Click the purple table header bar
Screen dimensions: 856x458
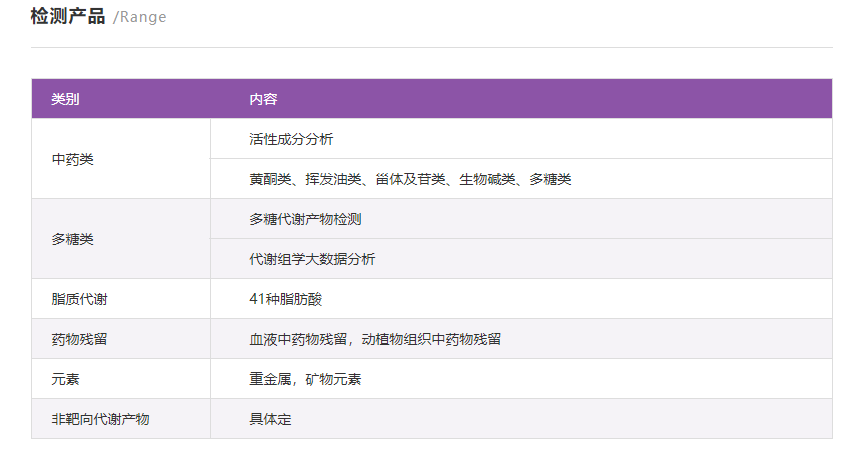point(540,99)
